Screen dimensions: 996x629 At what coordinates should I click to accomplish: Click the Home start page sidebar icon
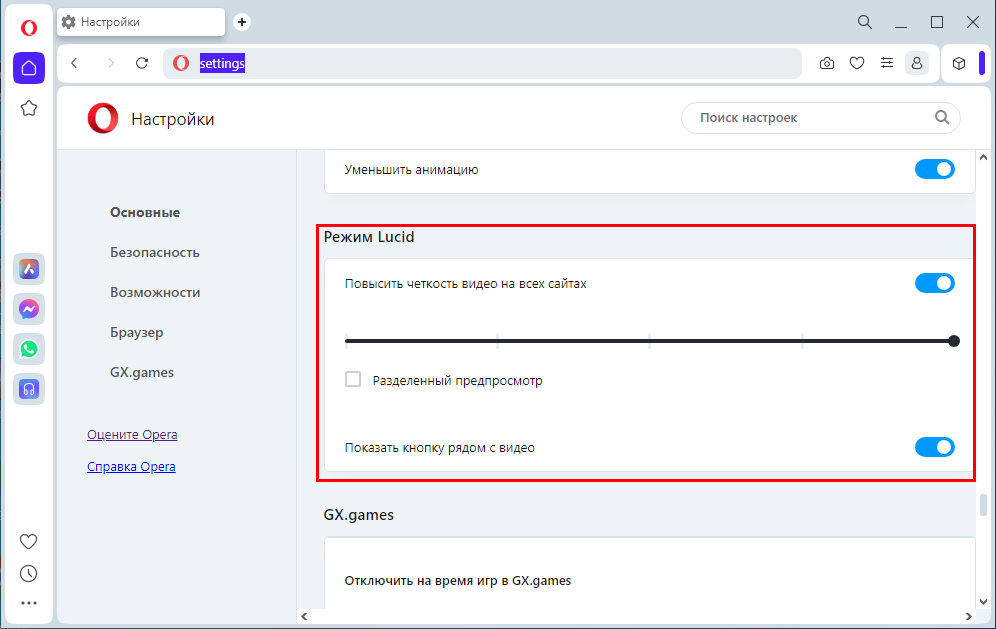coord(29,68)
